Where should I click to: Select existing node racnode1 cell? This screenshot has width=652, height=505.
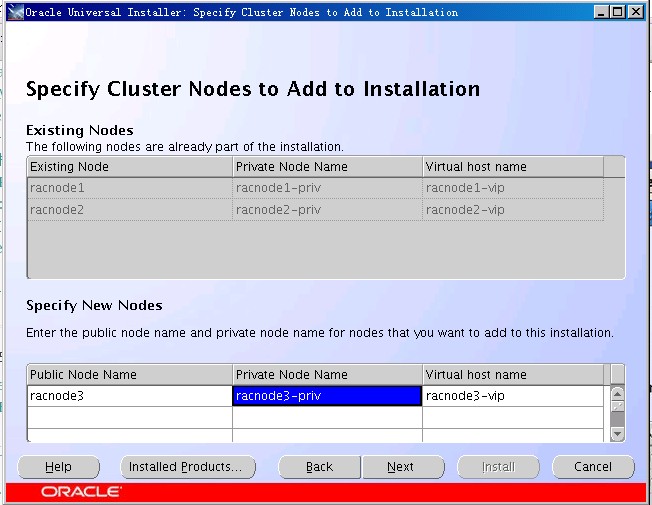coord(130,188)
